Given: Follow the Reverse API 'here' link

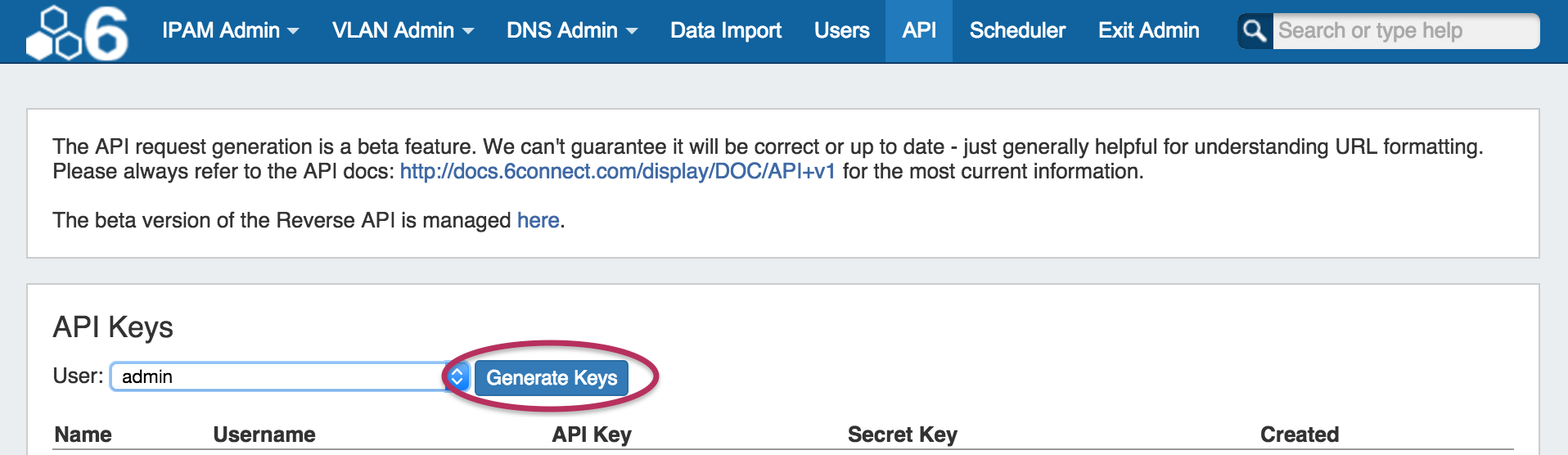Looking at the screenshot, I should coord(538,221).
